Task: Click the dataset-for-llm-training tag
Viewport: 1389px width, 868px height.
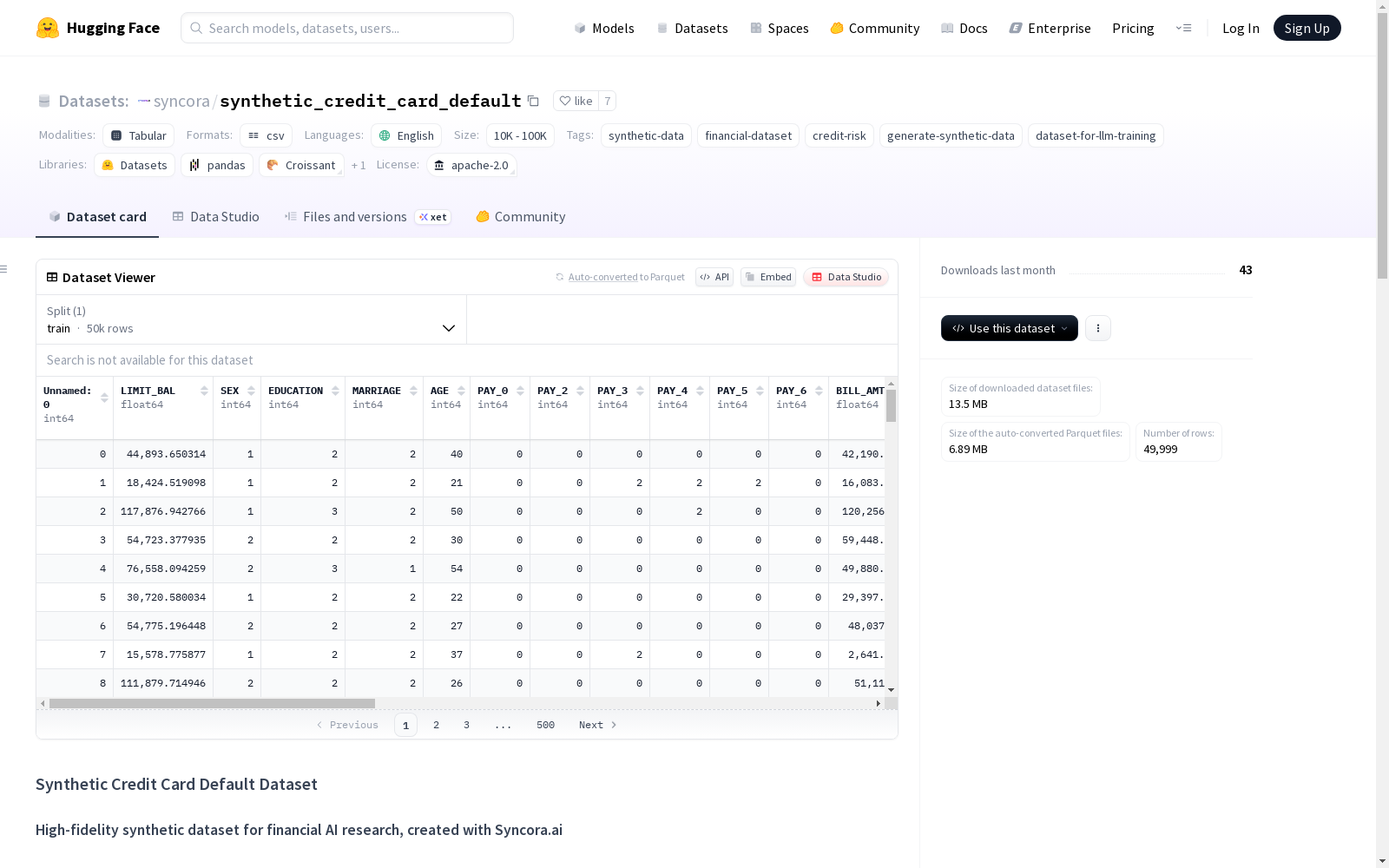Action: (x=1096, y=135)
